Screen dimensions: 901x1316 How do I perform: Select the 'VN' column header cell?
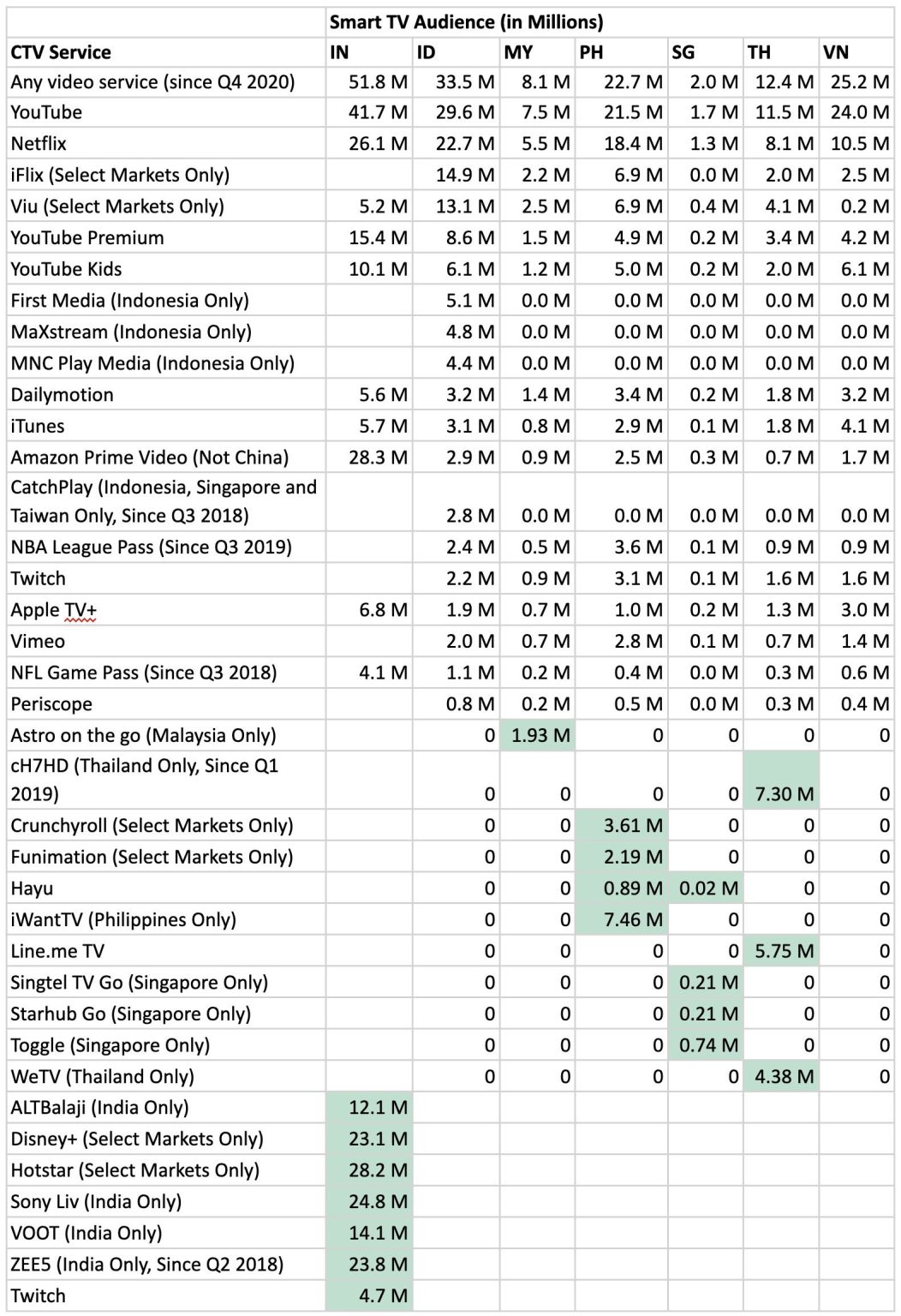856,52
